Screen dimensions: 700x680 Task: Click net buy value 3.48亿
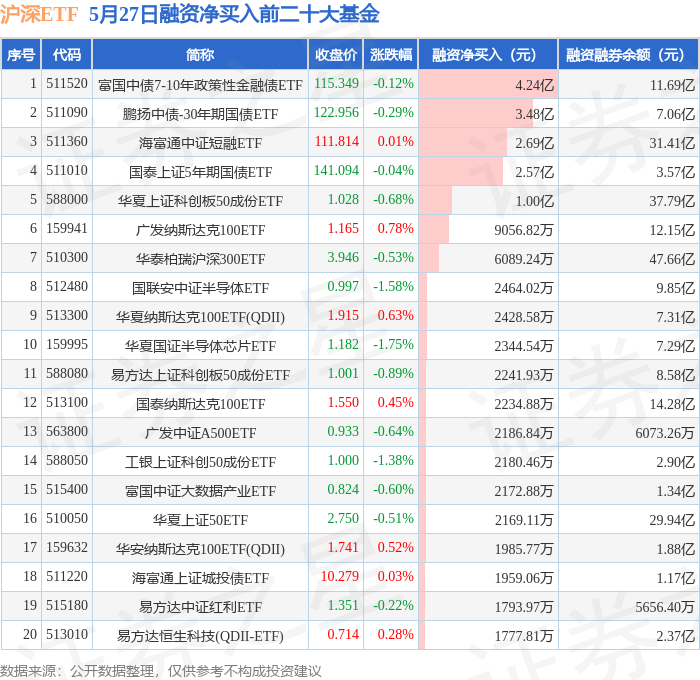tap(534, 114)
